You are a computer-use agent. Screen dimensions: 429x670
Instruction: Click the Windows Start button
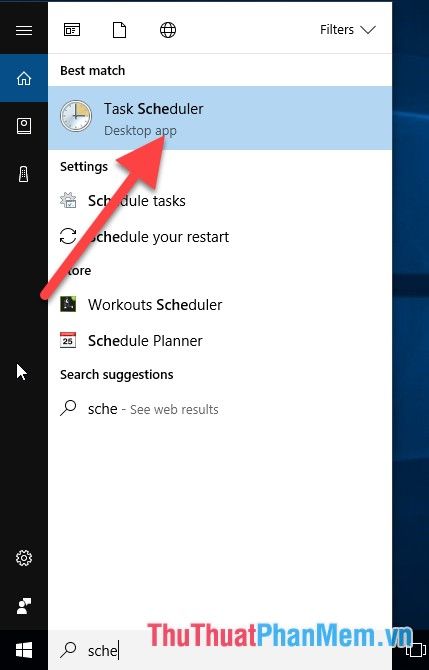pyautogui.click(x=24, y=650)
